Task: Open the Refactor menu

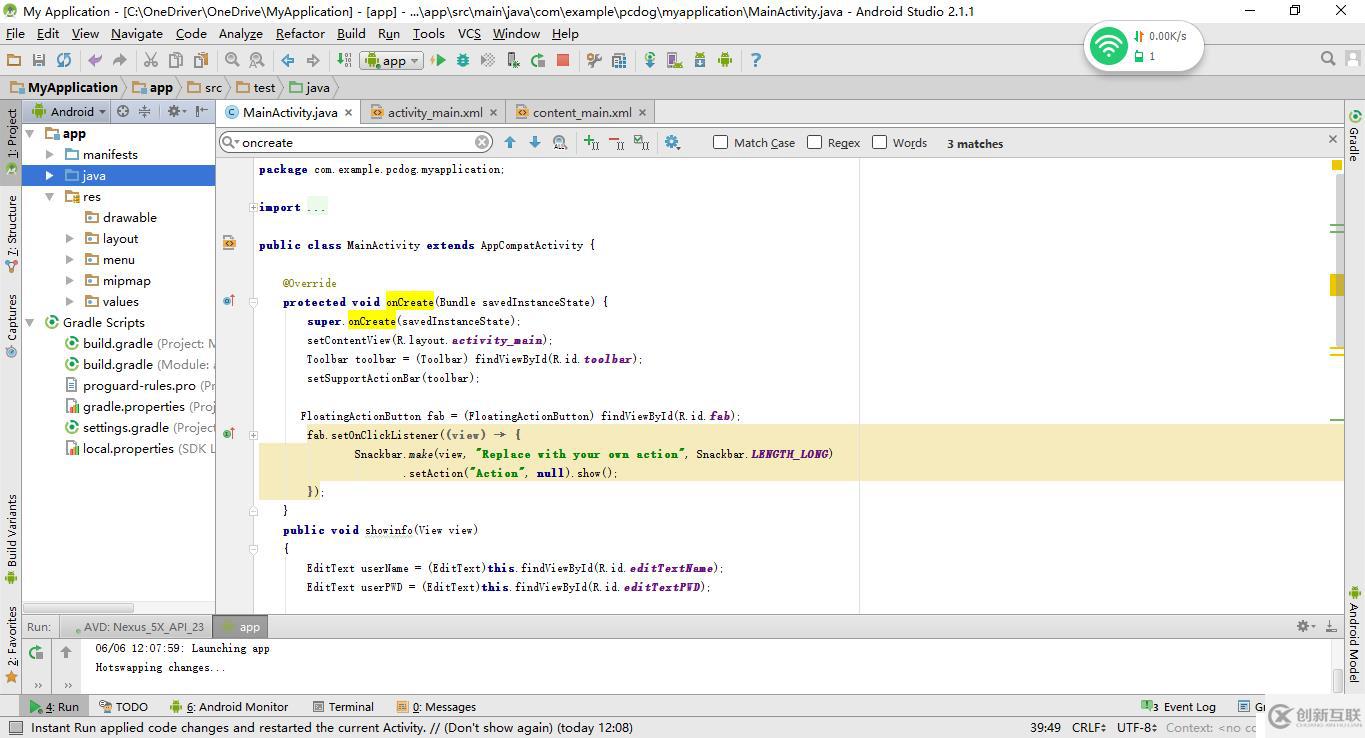Action: tap(300, 33)
